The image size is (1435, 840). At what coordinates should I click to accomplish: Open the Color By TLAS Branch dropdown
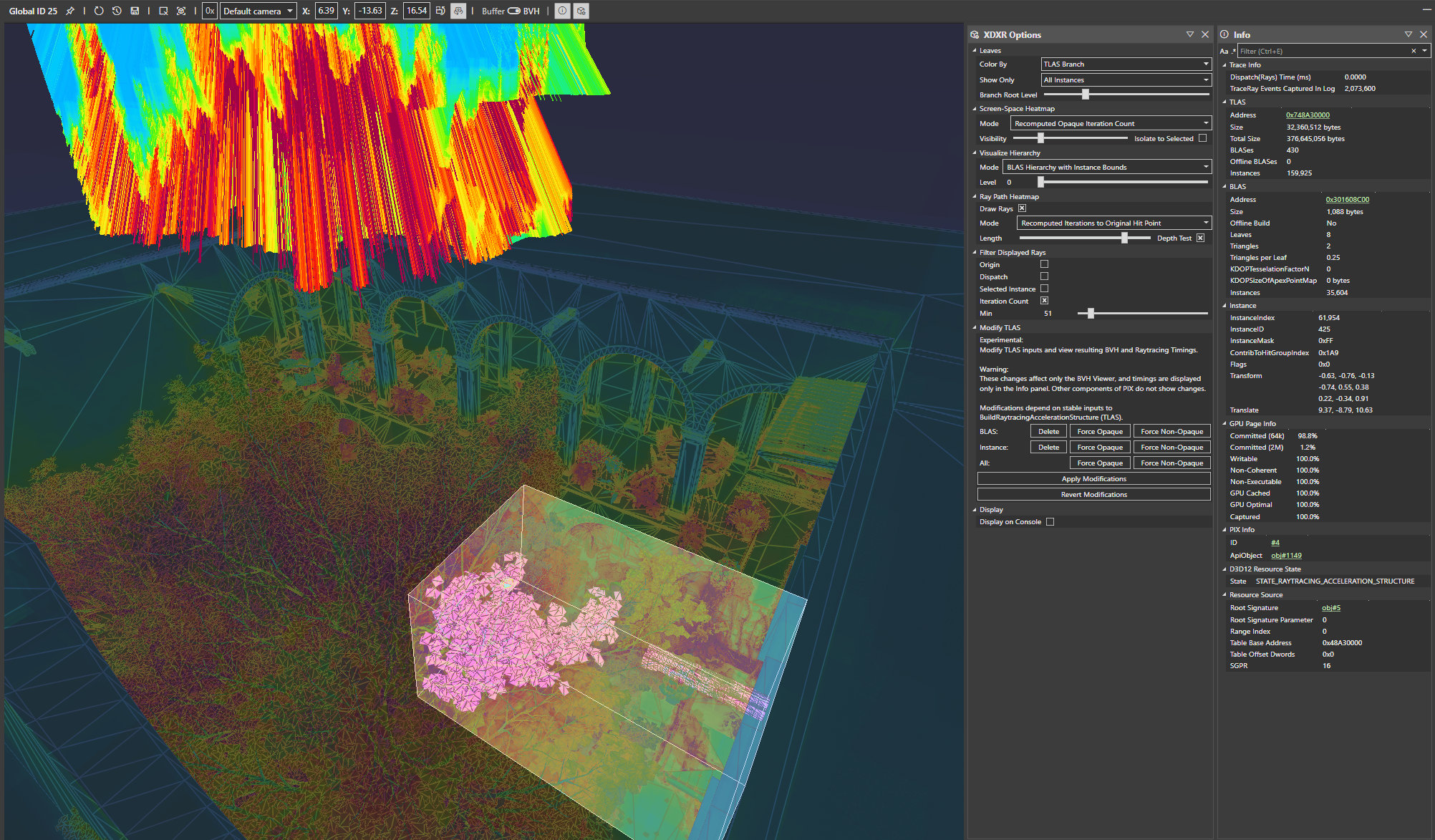(x=1126, y=64)
